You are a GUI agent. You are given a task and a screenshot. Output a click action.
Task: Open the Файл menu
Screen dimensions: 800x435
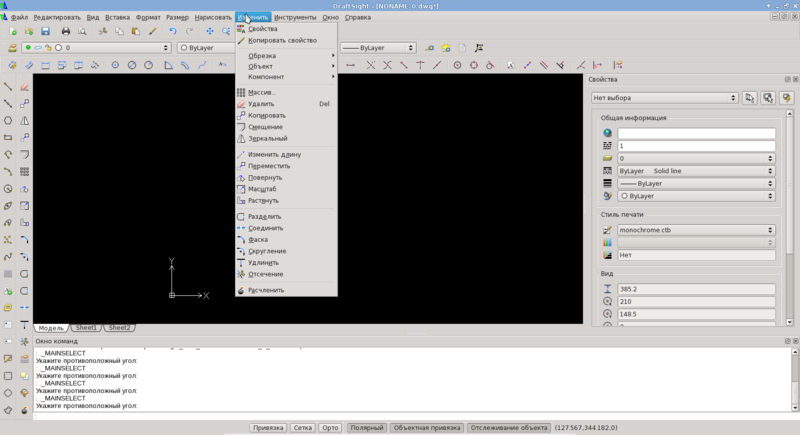pos(19,17)
